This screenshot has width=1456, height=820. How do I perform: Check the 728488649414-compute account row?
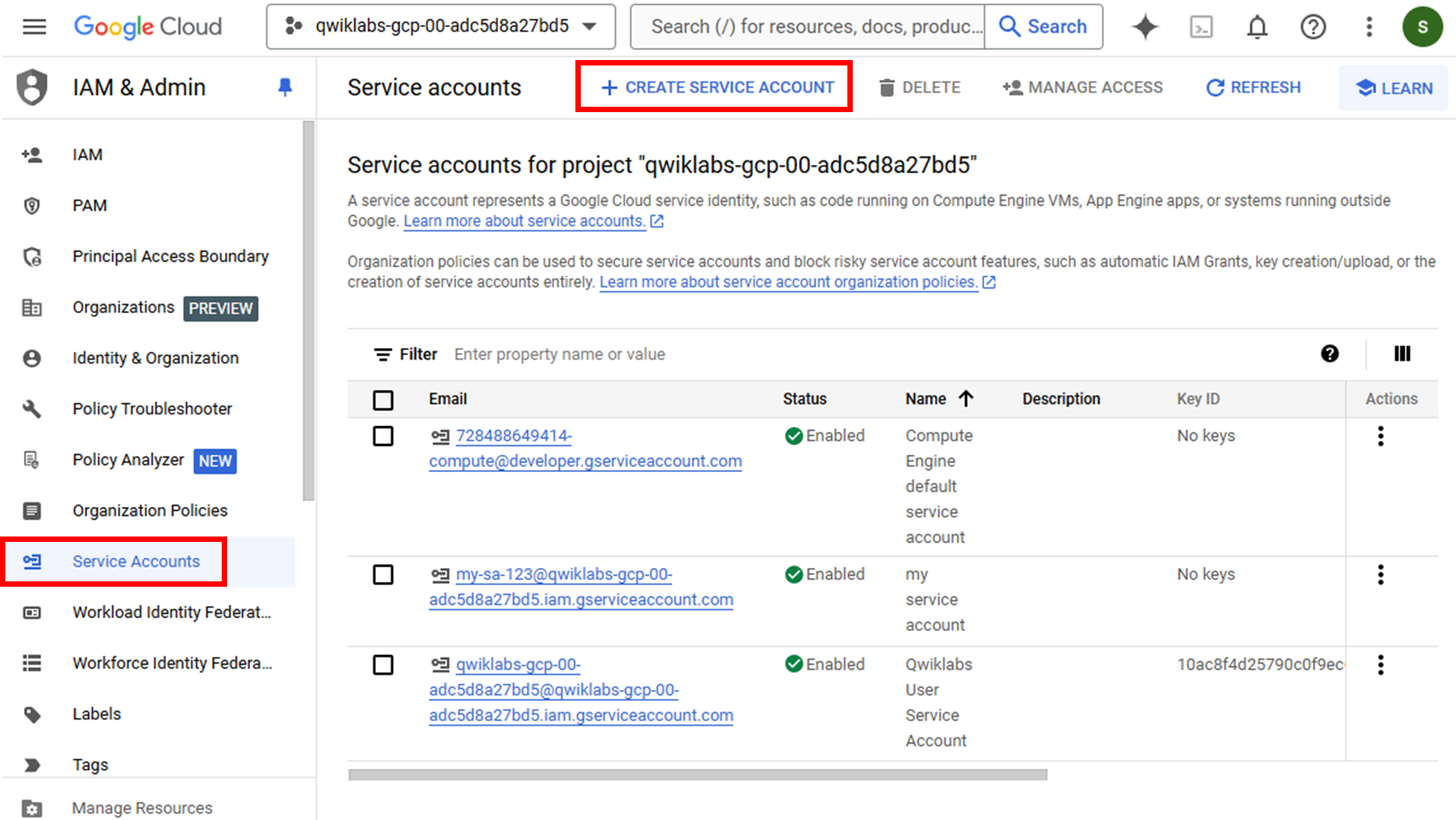point(383,436)
